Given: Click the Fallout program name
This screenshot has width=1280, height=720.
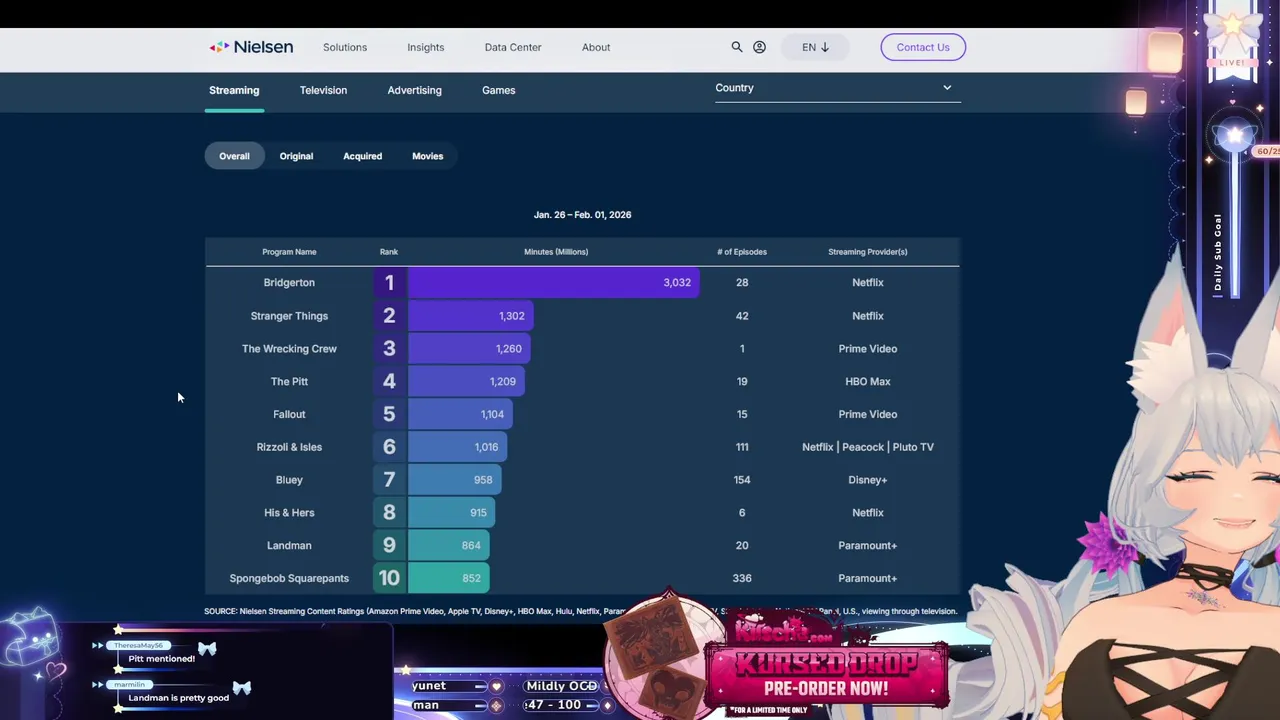Looking at the screenshot, I should [x=289, y=414].
